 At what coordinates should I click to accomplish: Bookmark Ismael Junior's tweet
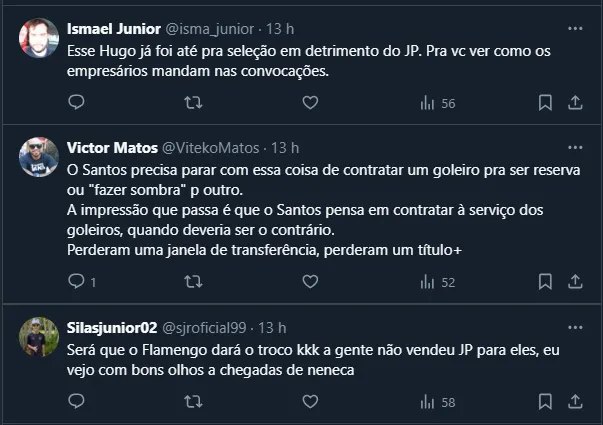545,102
